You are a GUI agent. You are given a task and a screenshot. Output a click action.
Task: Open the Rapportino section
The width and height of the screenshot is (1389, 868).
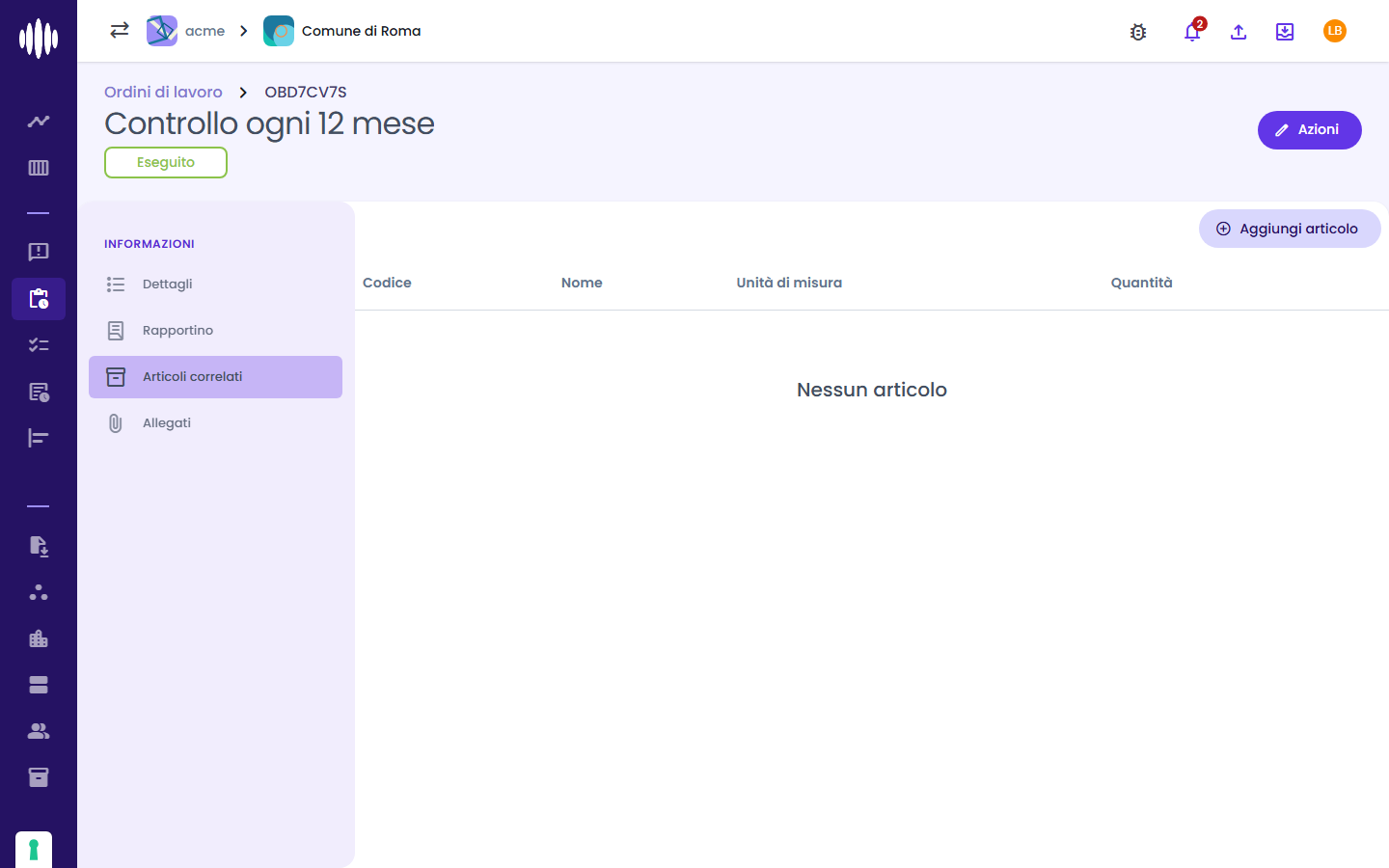(215, 331)
